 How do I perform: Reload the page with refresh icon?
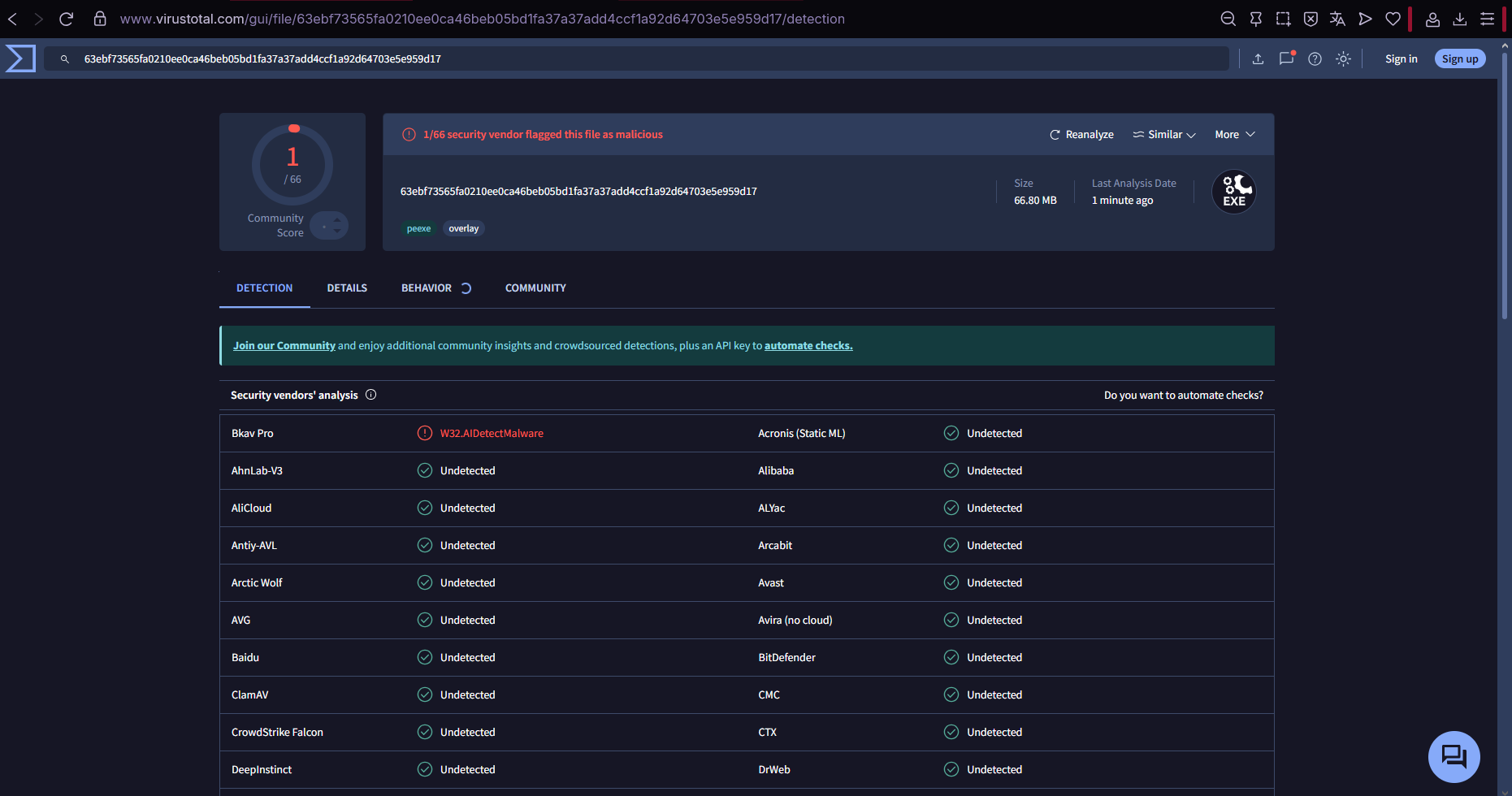(67, 19)
